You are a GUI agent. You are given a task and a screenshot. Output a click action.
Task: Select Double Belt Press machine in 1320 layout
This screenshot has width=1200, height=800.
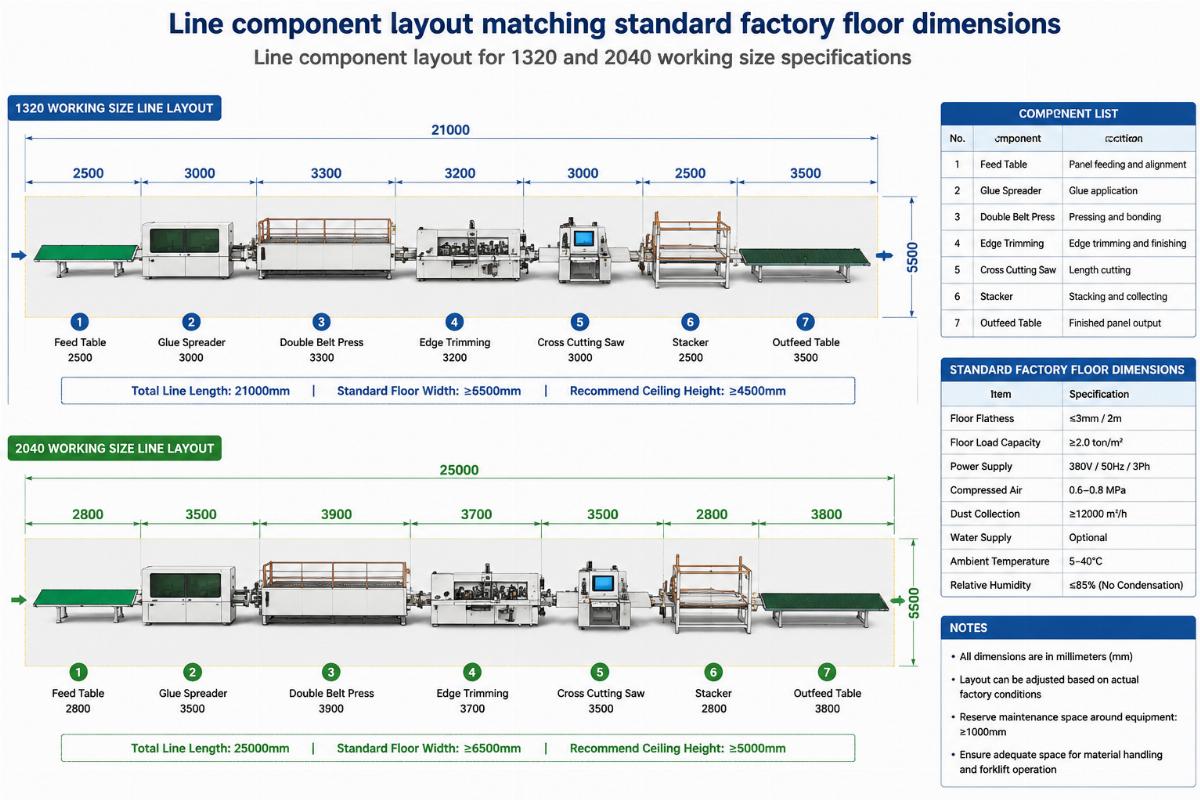click(x=326, y=248)
